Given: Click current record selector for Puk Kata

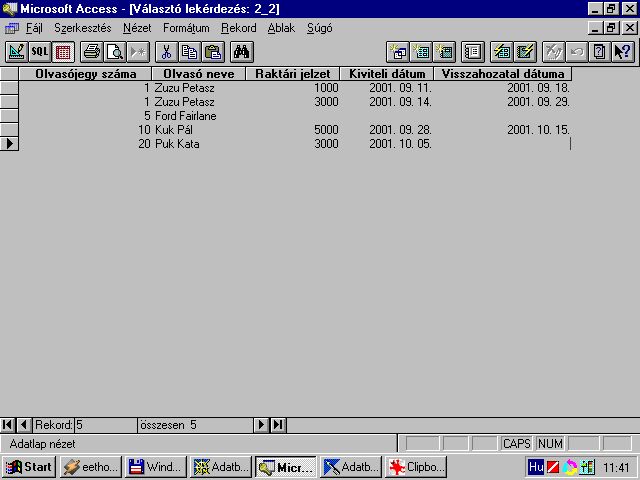Looking at the screenshot, I should pos(9,144).
